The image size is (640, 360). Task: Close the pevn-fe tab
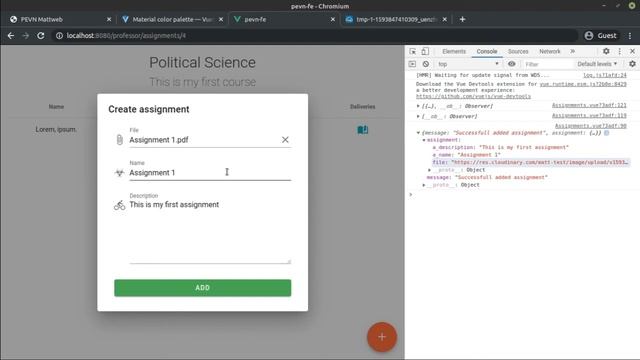(x=333, y=20)
